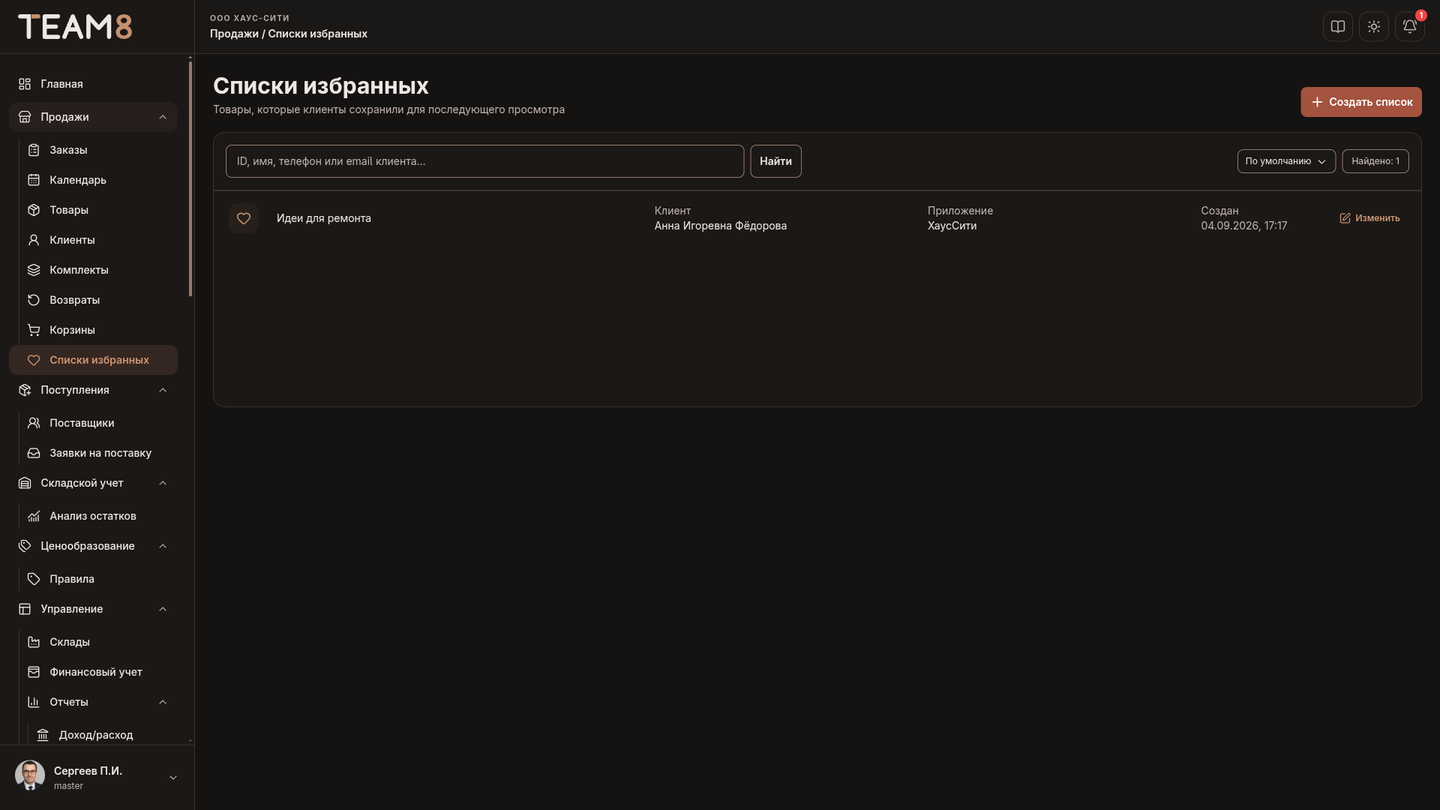Click the Финансовый учет icon
The height and width of the screenshot is (810, 1440).
coord(34,672)
